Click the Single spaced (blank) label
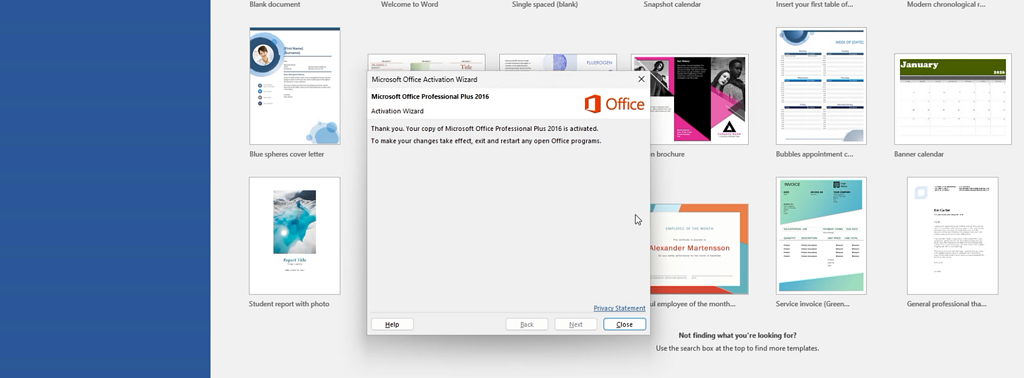Viewport: 1024px width, 378px height. [545, 4]
